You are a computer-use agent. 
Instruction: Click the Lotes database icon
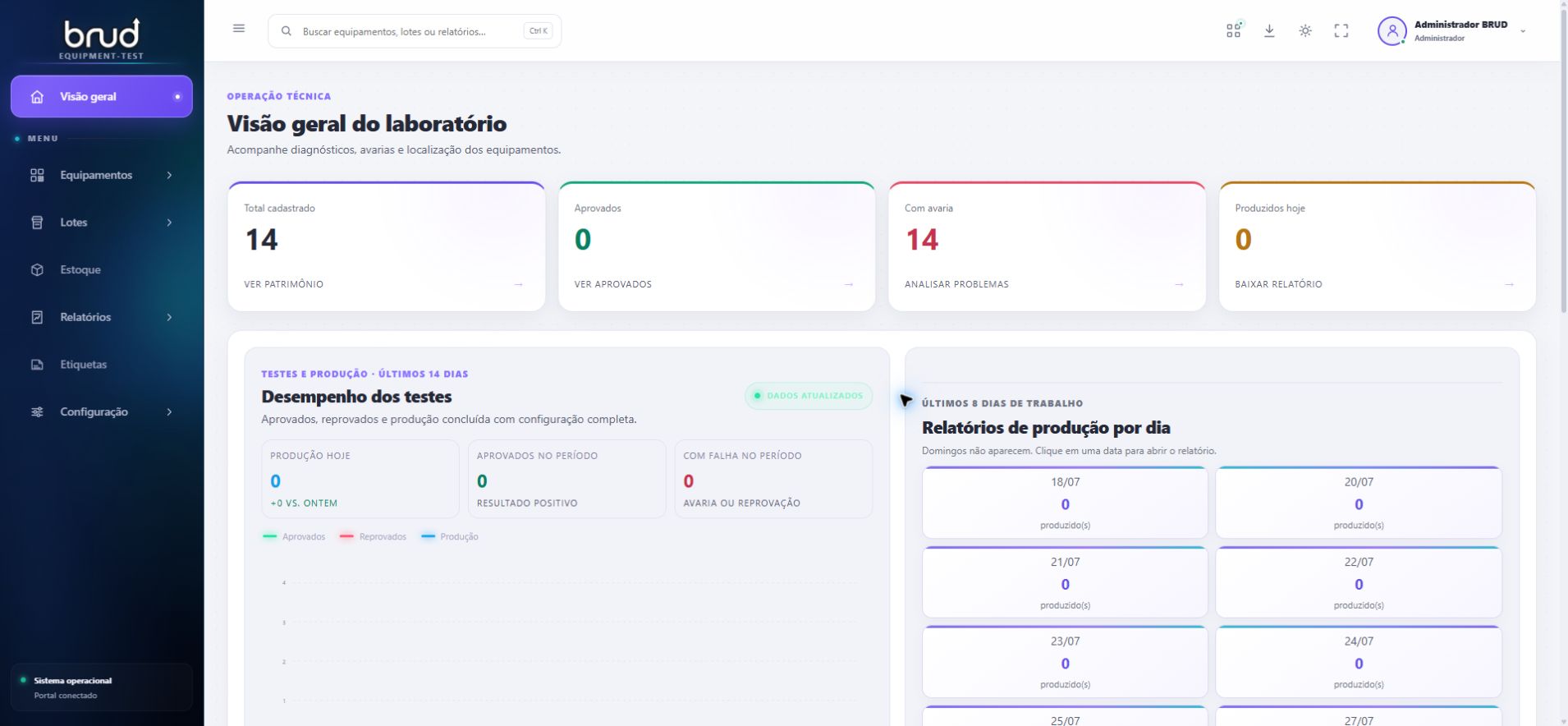37,223
